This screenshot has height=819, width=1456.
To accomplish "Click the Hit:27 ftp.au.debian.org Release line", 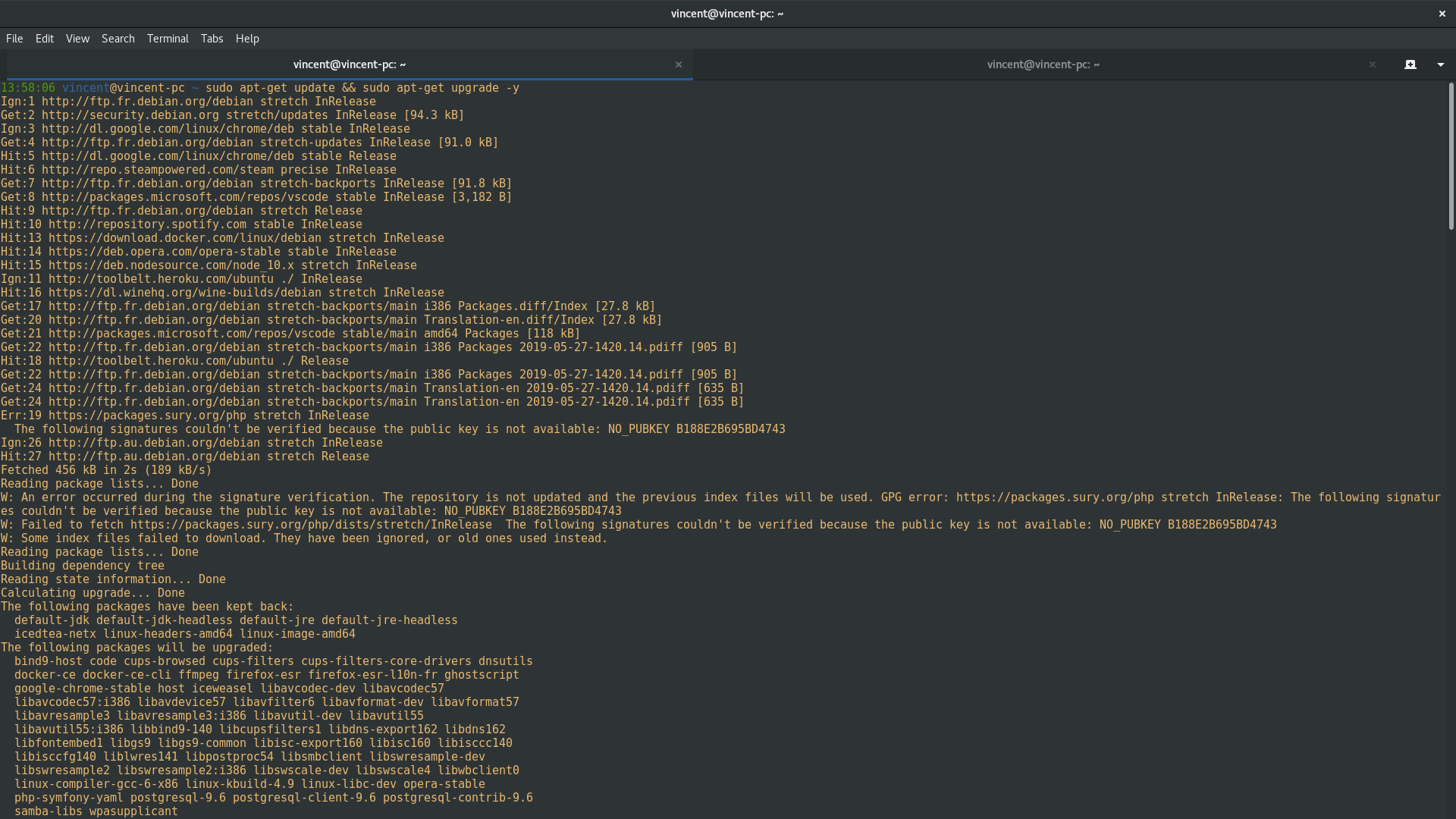I will 185,457.
